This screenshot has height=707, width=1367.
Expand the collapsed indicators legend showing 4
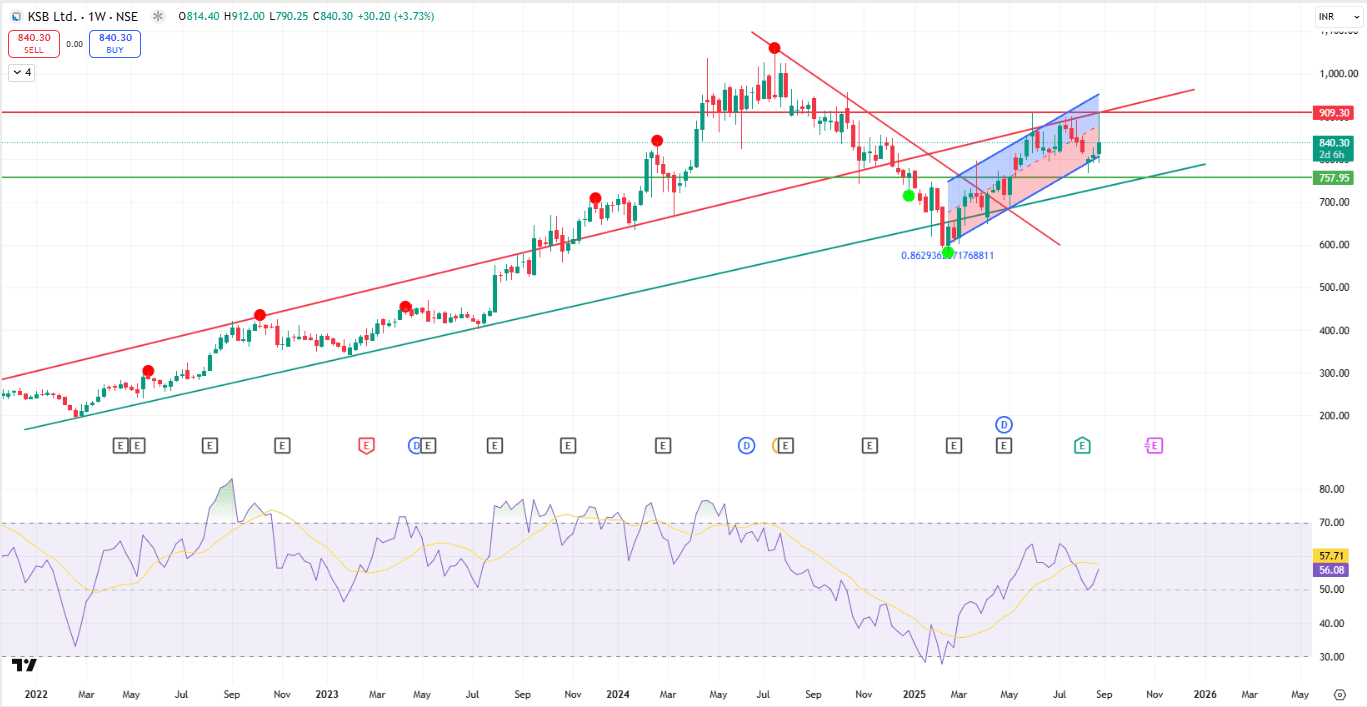(21, 72)
